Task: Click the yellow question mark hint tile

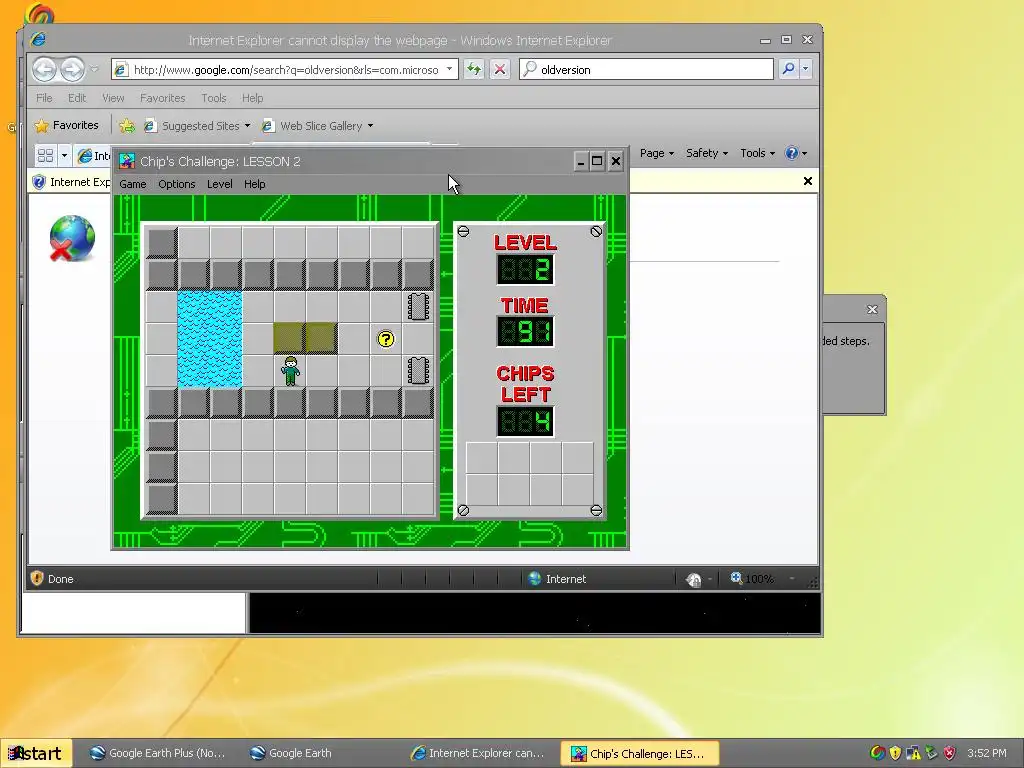Action: [386, 339]
